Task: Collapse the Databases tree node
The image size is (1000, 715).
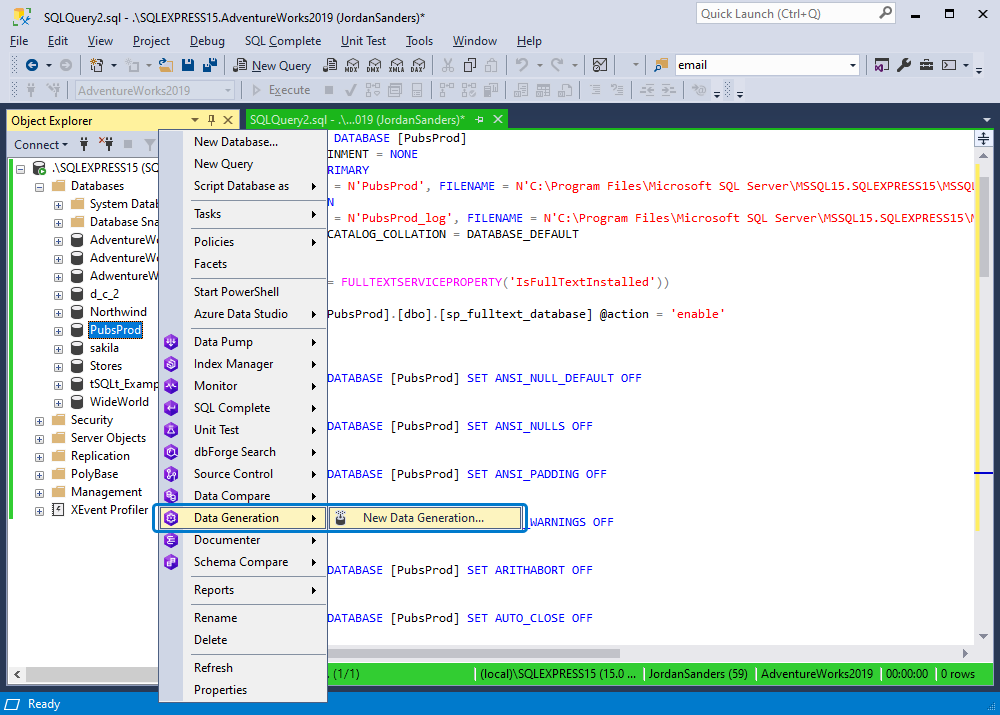Action: coord(40,187)
